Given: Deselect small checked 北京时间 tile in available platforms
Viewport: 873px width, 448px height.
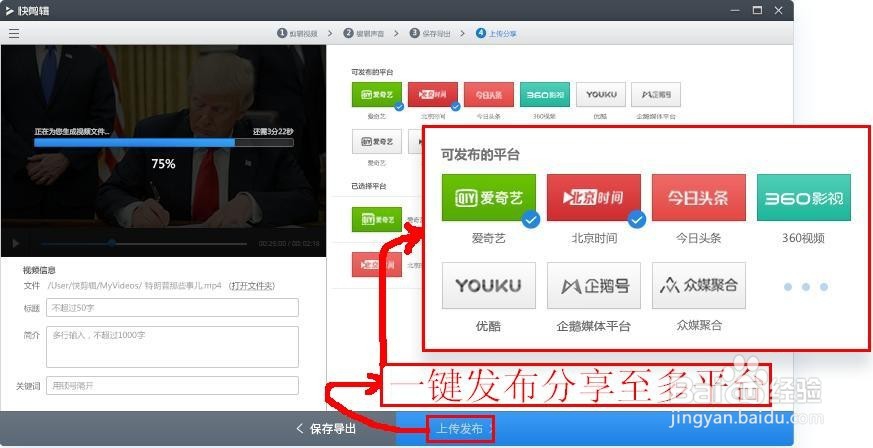Looking at the screenshot, I should [433, 95].
